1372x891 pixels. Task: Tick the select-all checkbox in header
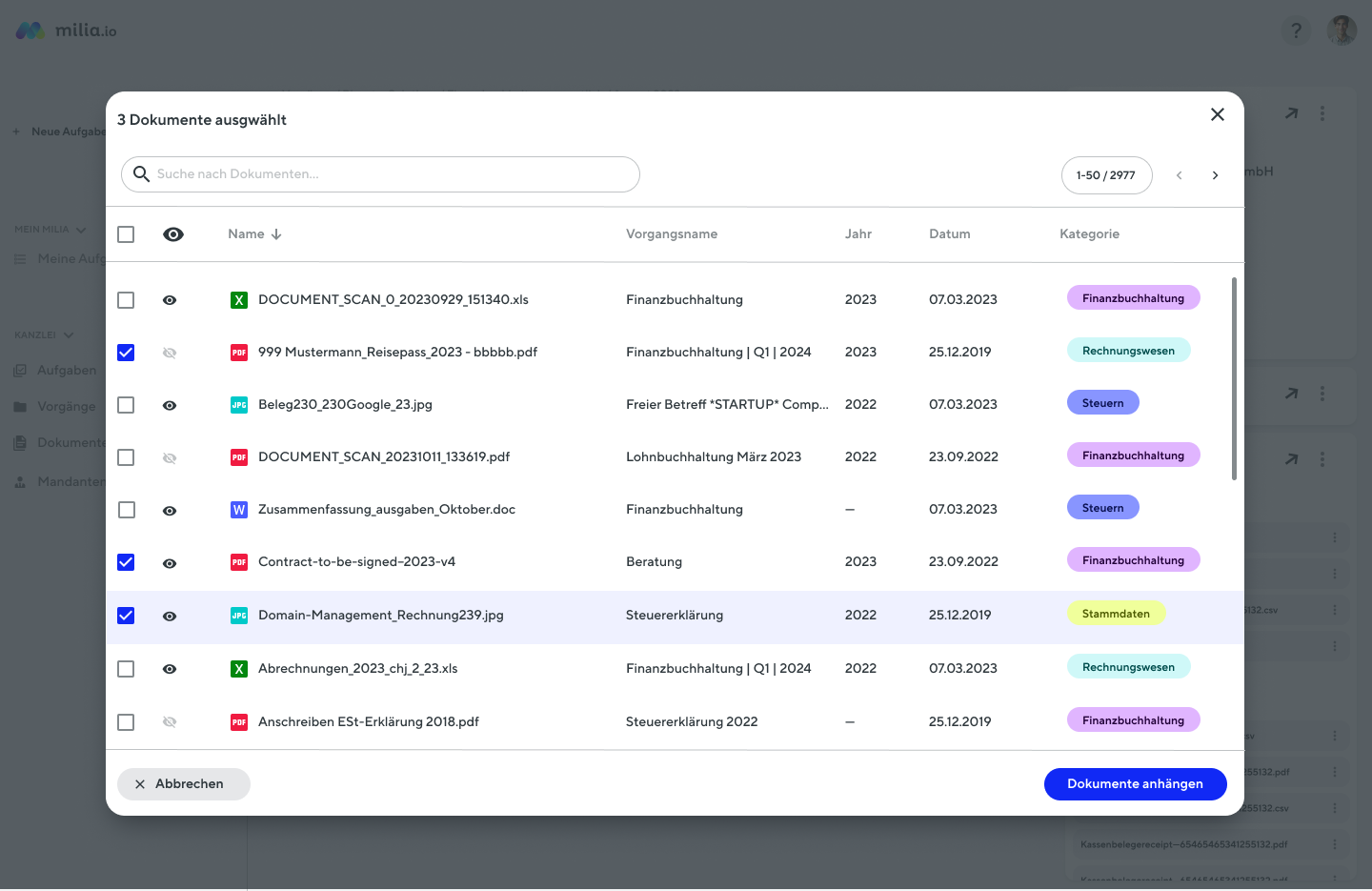click(x=126, y=234)
